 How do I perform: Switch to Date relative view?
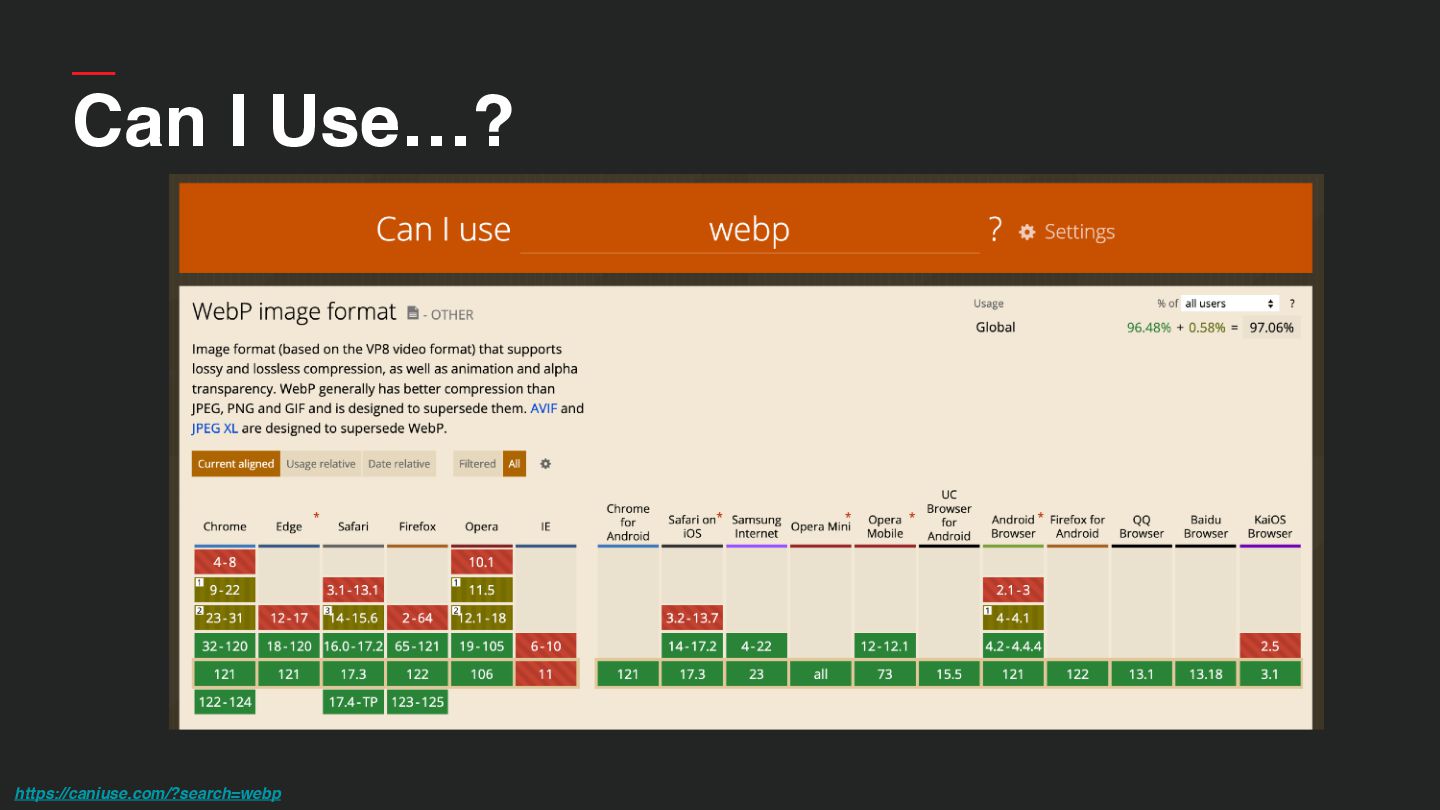[399, 464]
